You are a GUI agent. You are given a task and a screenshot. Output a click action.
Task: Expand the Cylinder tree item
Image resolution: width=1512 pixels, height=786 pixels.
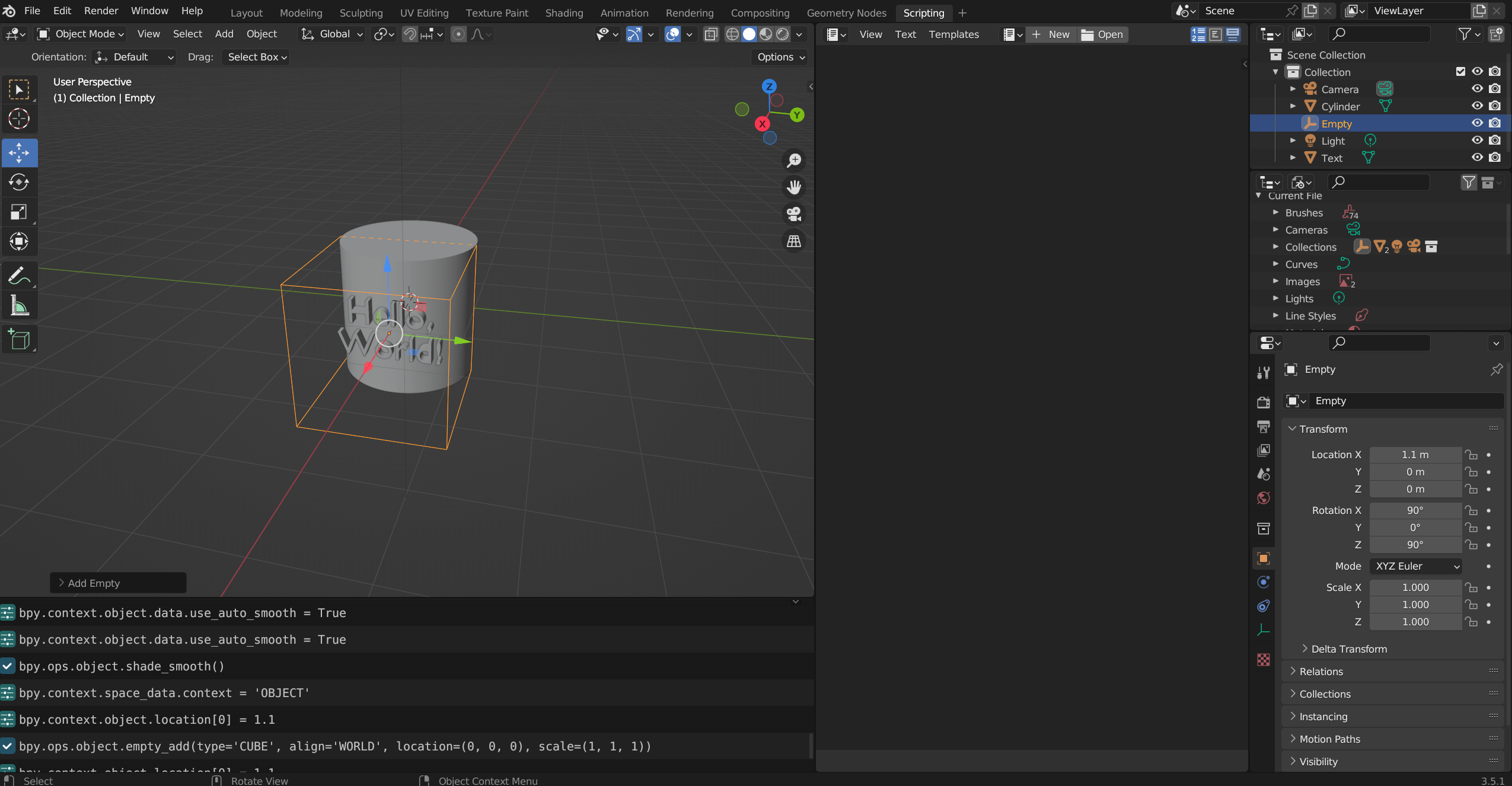coord(1293,106)
